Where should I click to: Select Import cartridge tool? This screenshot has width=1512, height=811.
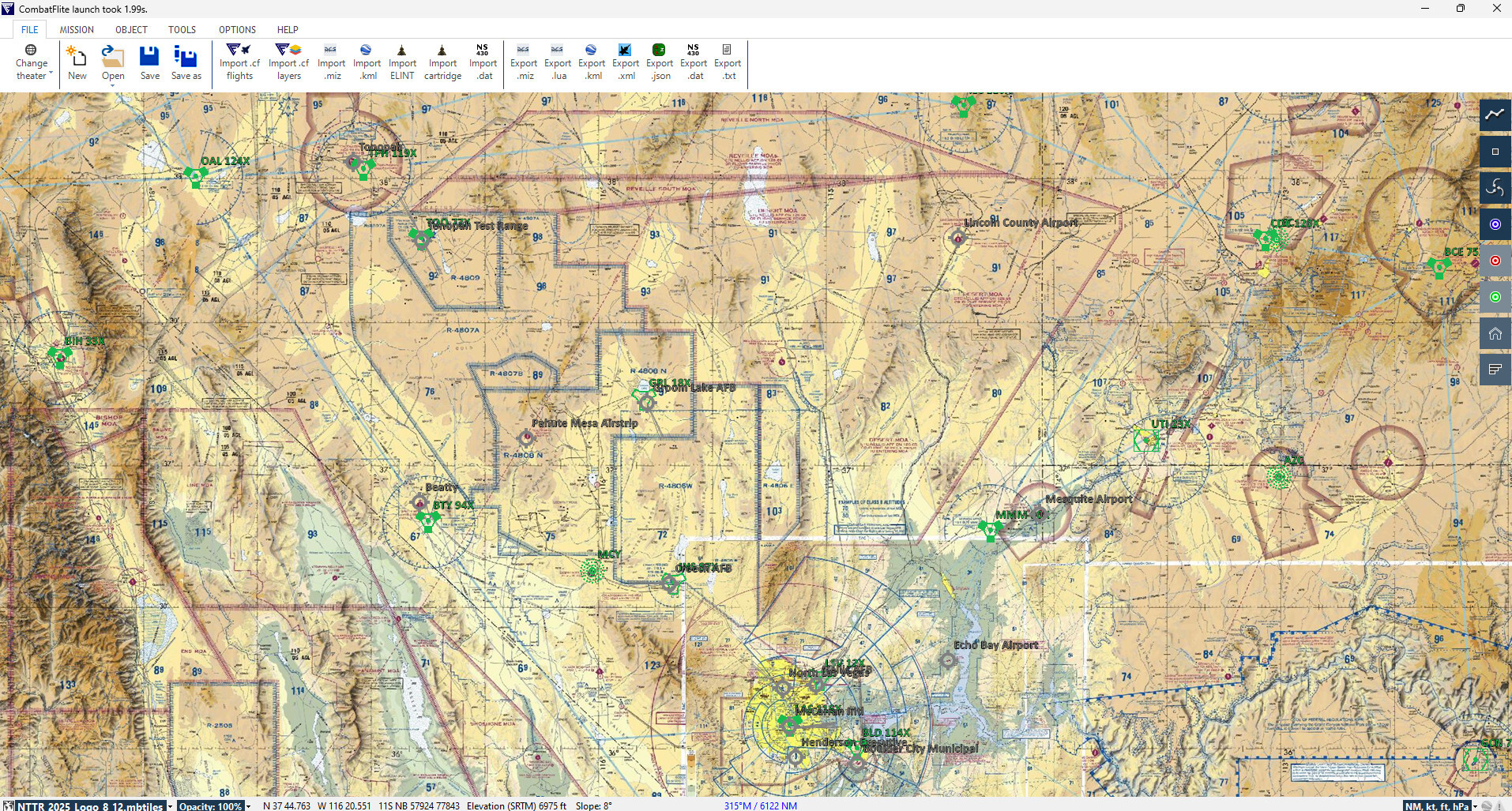[442, 62]
